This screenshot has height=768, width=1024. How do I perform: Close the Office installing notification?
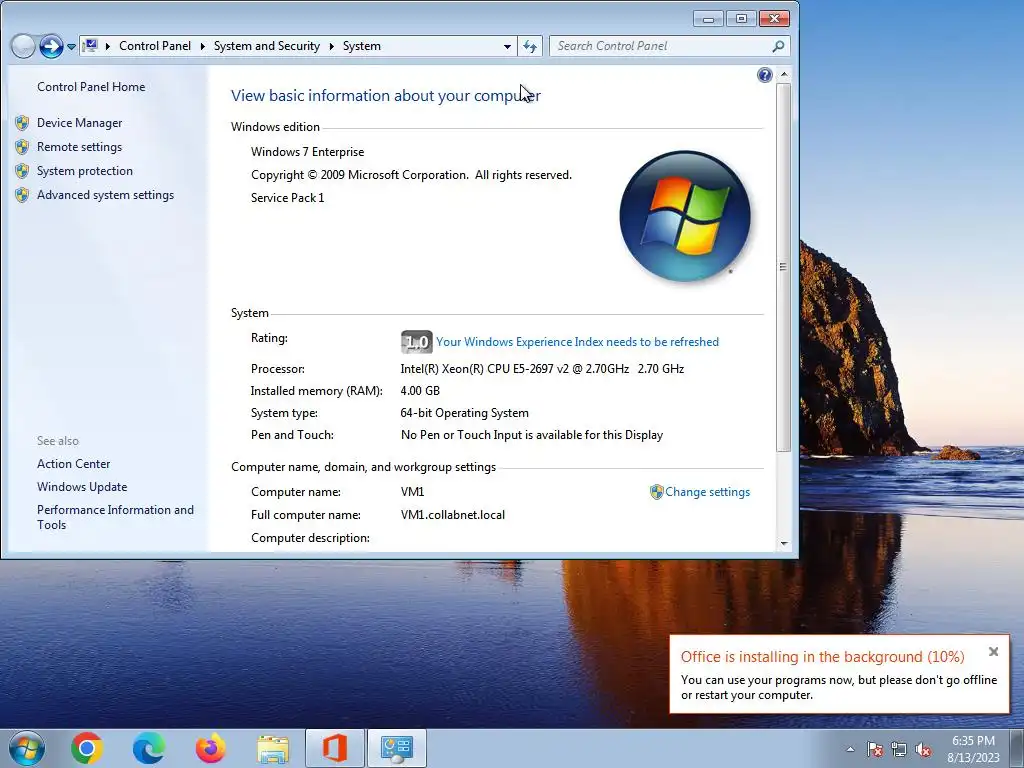[x=993, y=651]
